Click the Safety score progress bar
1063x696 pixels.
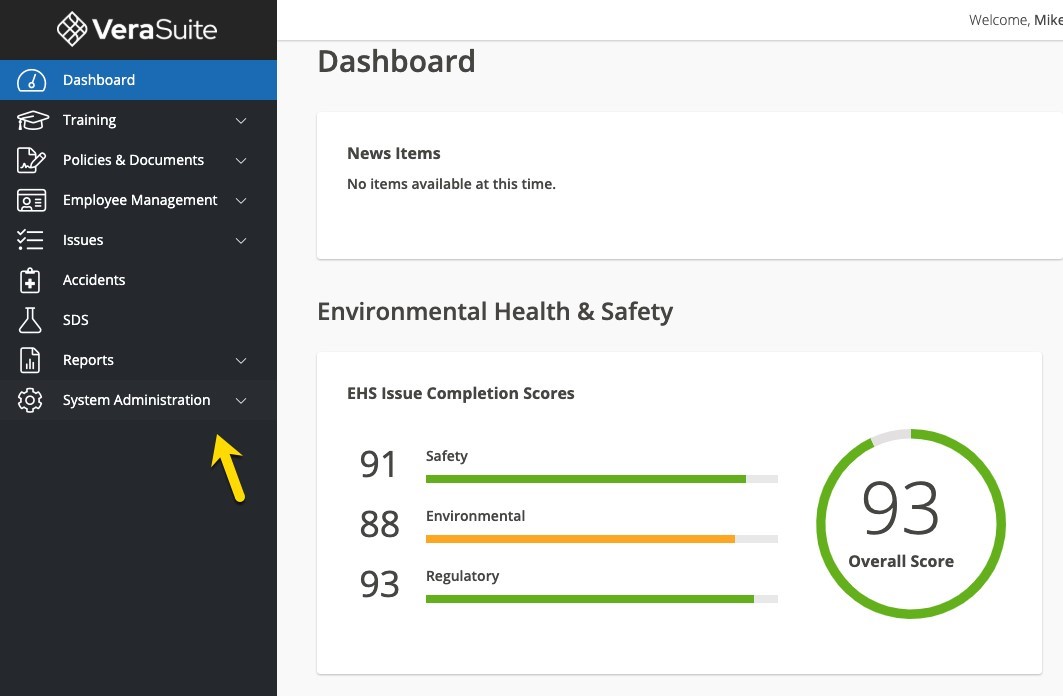[x=602, y=479]
